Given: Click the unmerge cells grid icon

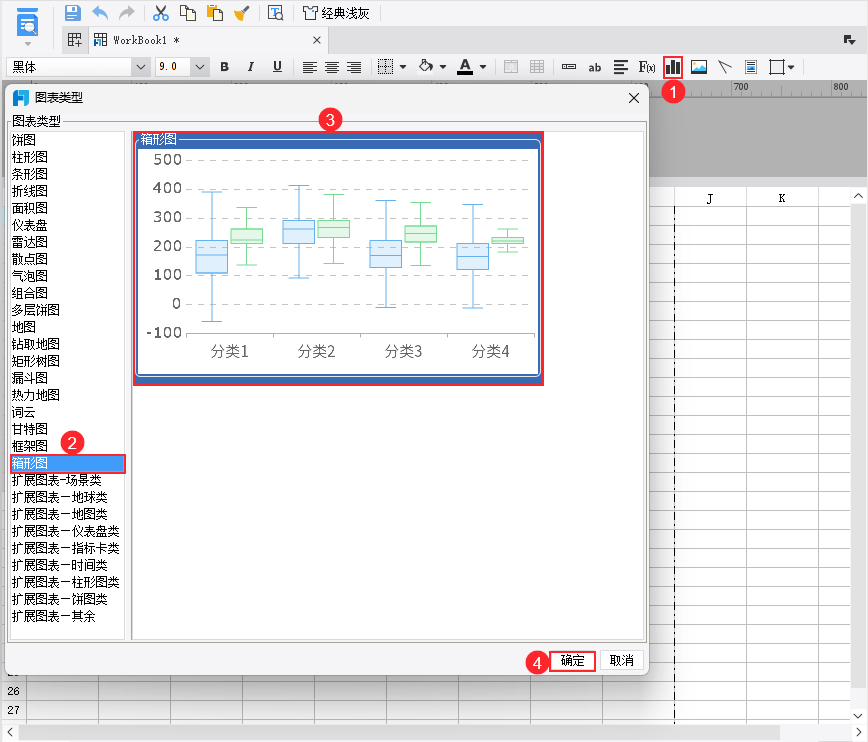Looking at the screenshot, I should pyautogui.click(x=537, y=67).
